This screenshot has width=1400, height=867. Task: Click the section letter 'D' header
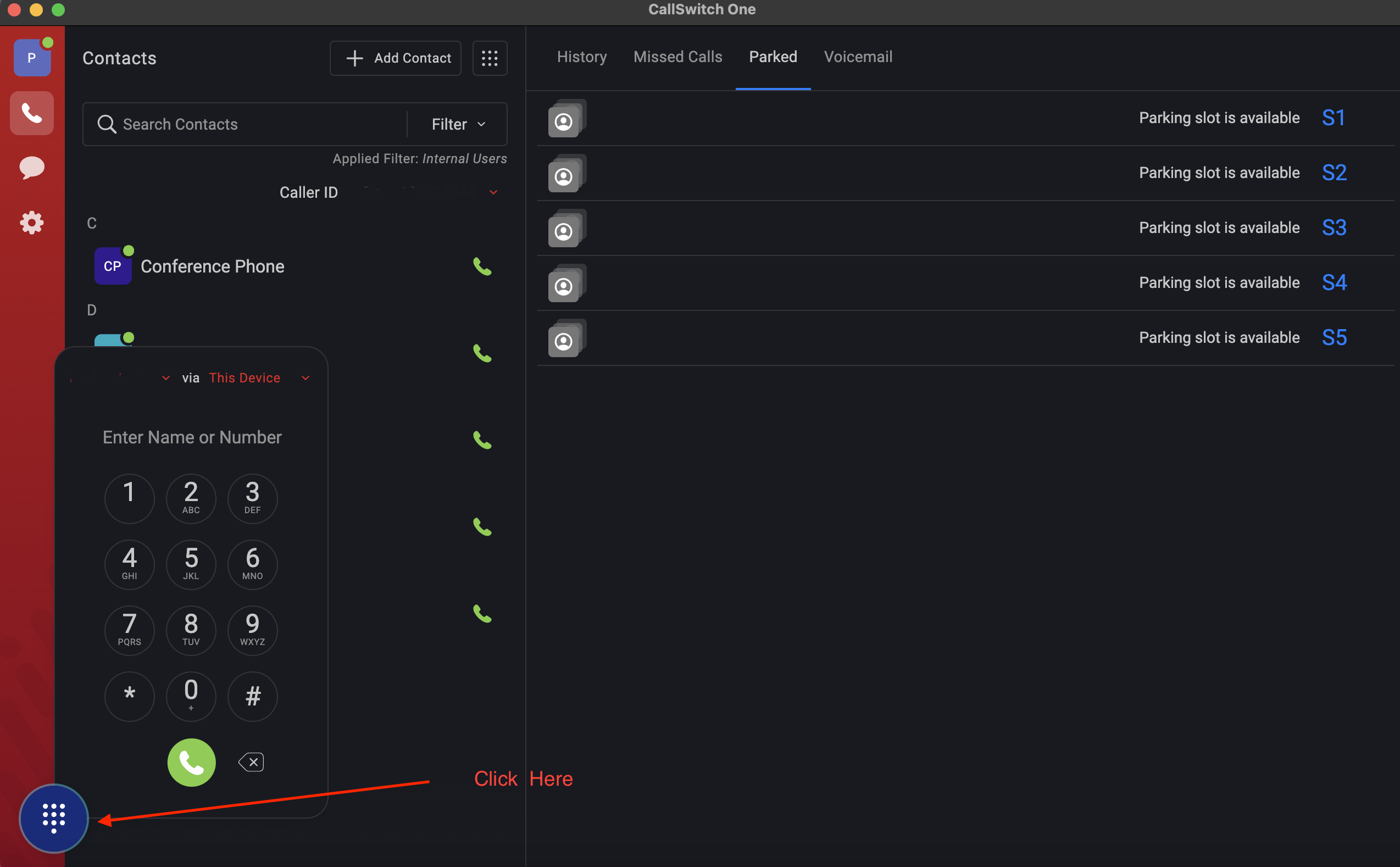coord(92,310)
